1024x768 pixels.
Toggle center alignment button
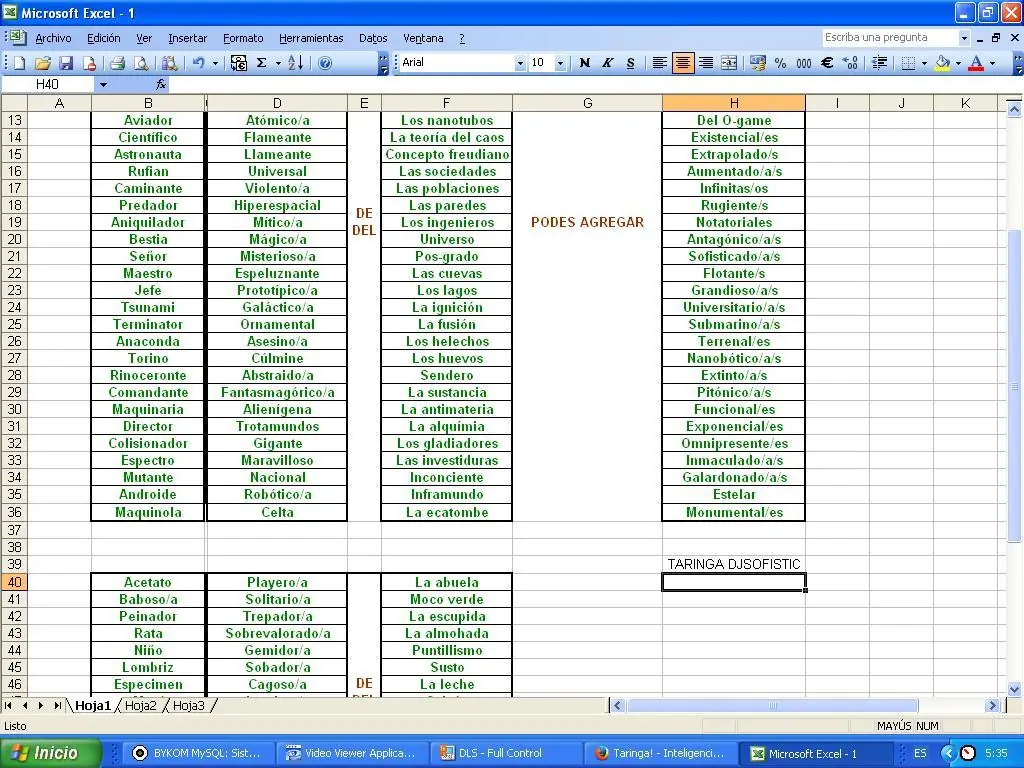point(682,63)
